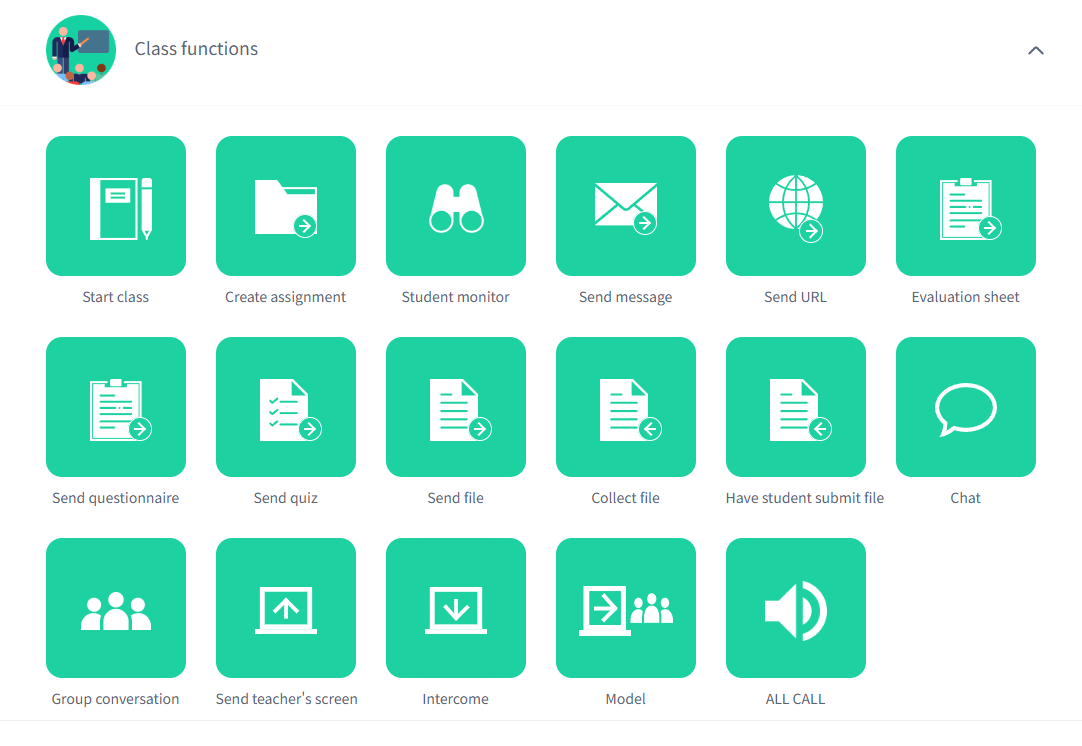Start a Group conversation via people icon

tap(116, 608)
